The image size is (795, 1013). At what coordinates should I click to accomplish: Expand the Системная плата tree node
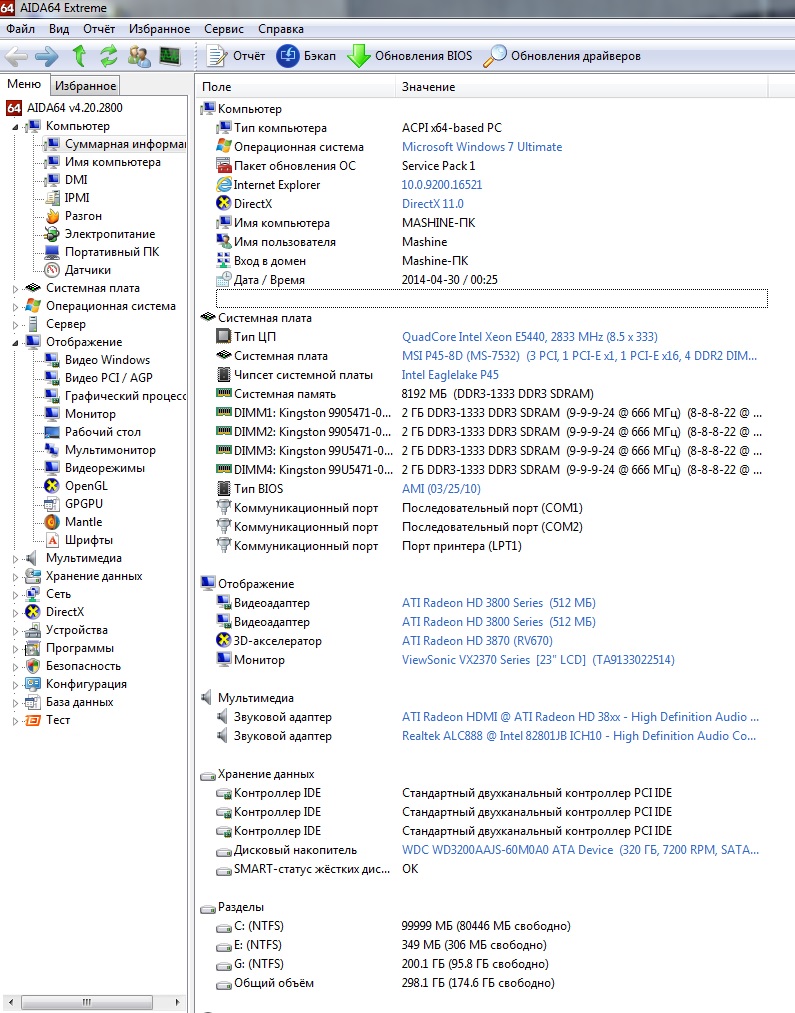(x=15, y=289)
